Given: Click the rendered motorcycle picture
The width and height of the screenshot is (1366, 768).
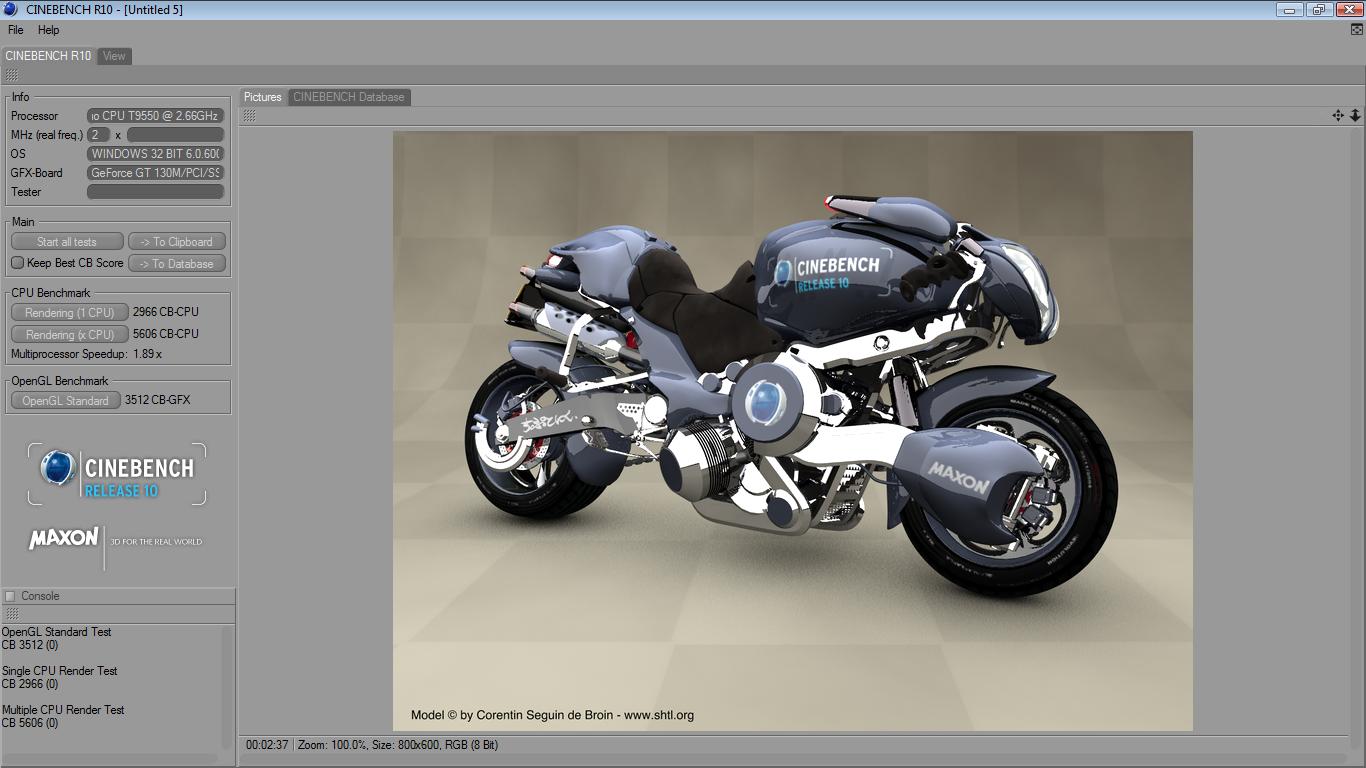Looking at the screenshot, I should coord(793,431).
